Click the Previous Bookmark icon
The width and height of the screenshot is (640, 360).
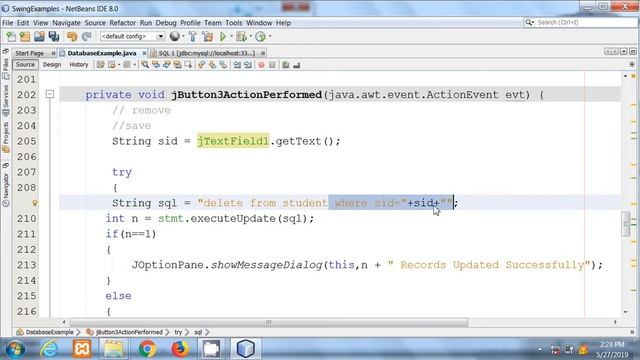(x=201, y=64)
